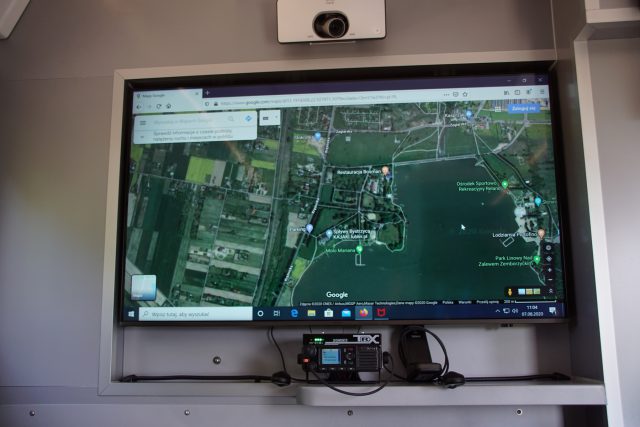The height and width of the screenshot is (427, 640).
Task: Select the Ośrodek Sportowo Rekreacyjny marker
Action: (504, 184)
